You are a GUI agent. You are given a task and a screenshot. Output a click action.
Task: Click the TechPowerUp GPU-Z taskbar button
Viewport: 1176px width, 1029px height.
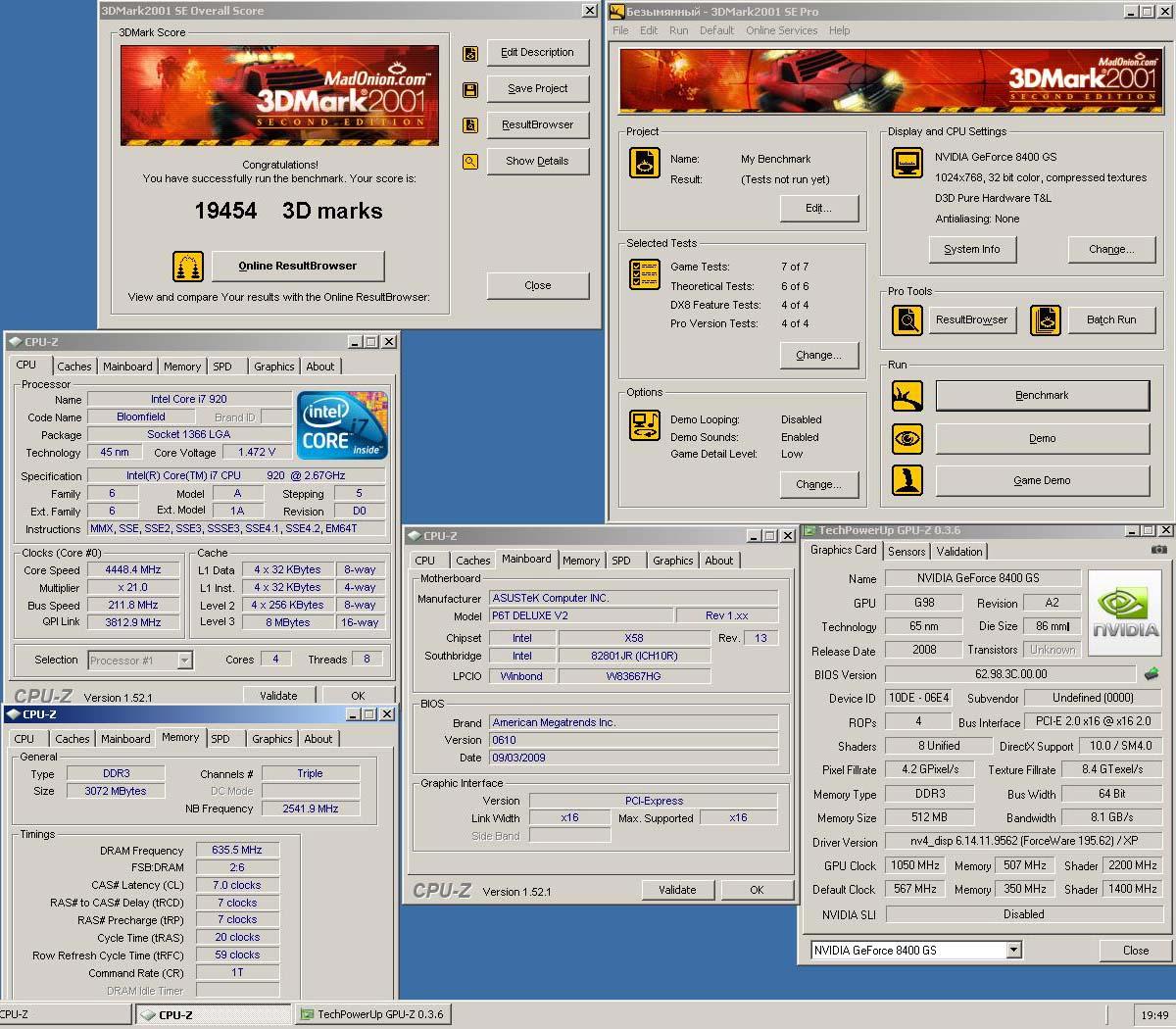(371, 1014)
